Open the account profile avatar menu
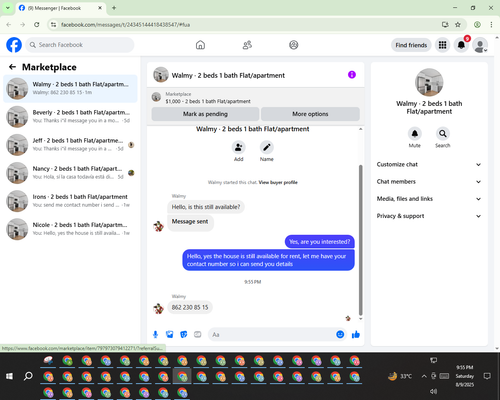This screenshot has height=400, width=500. coord(480,45)
